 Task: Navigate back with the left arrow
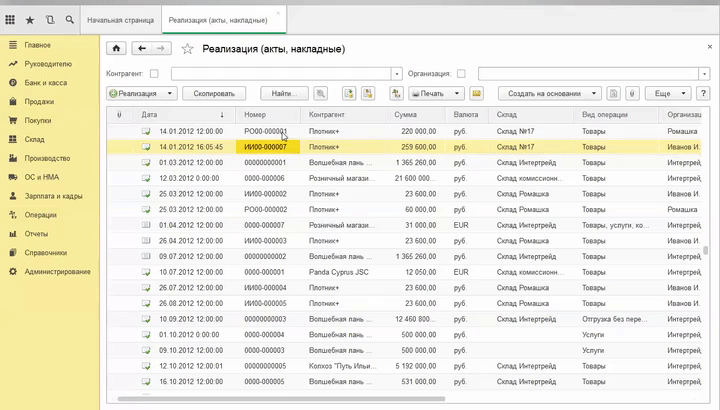click(141, 48)
